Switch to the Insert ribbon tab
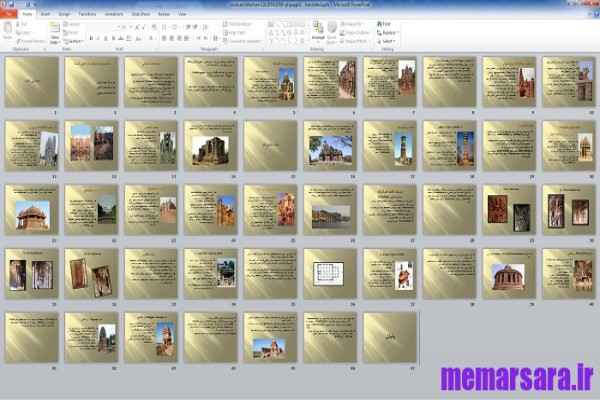This screenshot has width=600, height=400. [45, 15]
